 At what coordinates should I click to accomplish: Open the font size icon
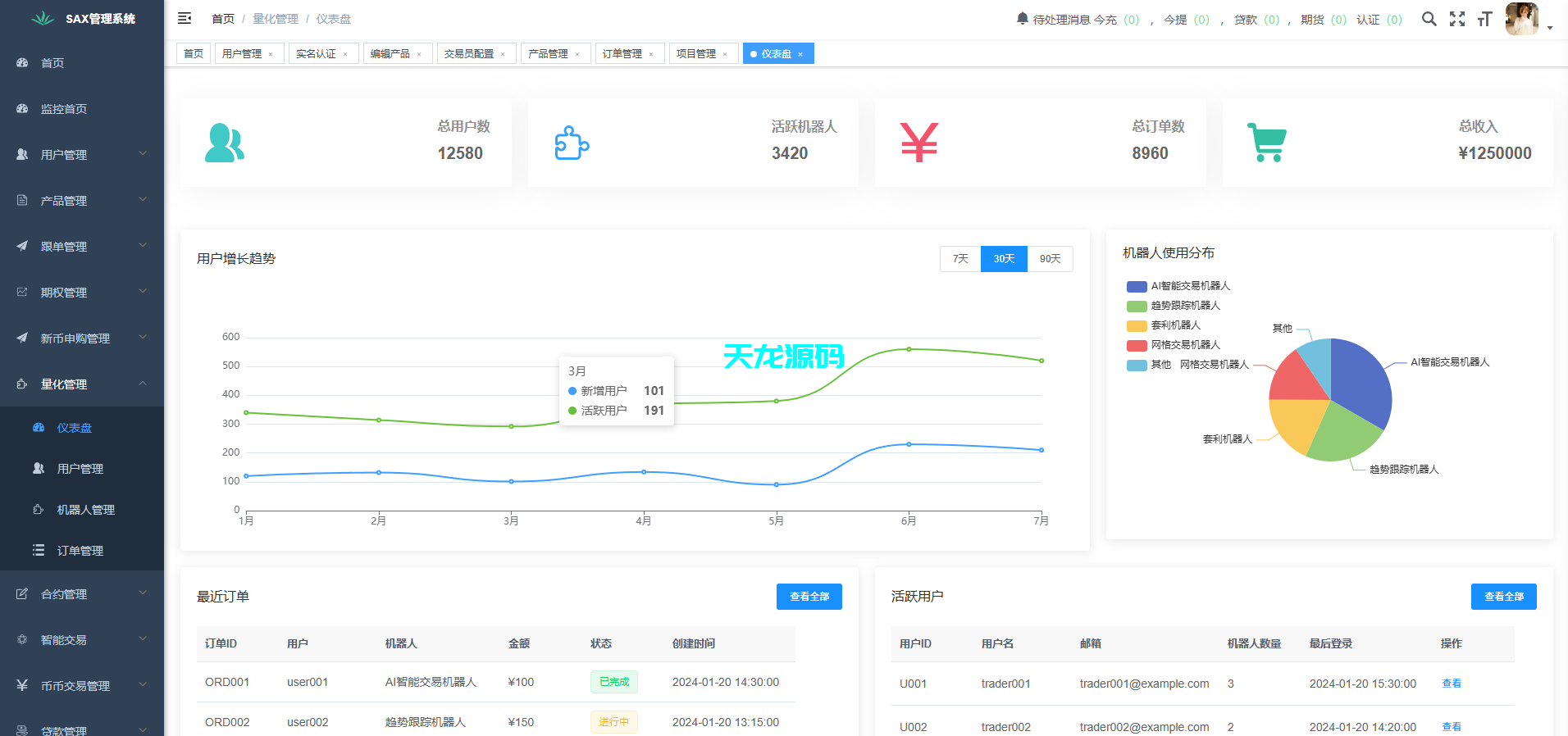click(1484, 19)
